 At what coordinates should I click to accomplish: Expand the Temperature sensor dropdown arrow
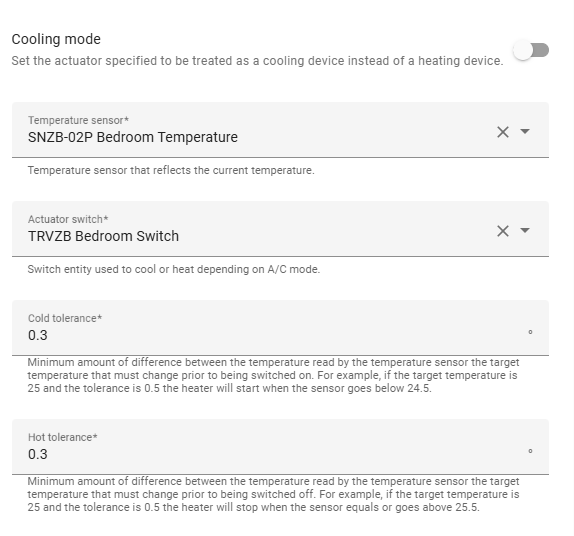(x=525, y=131)
